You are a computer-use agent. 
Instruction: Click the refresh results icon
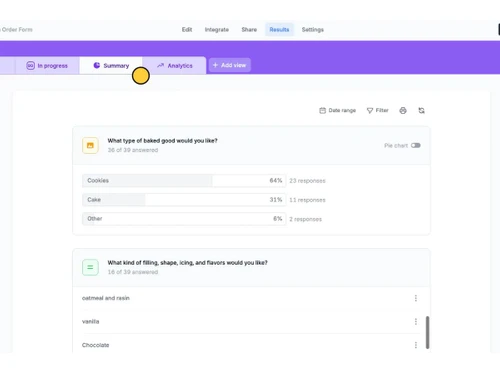tap(421, 110)
